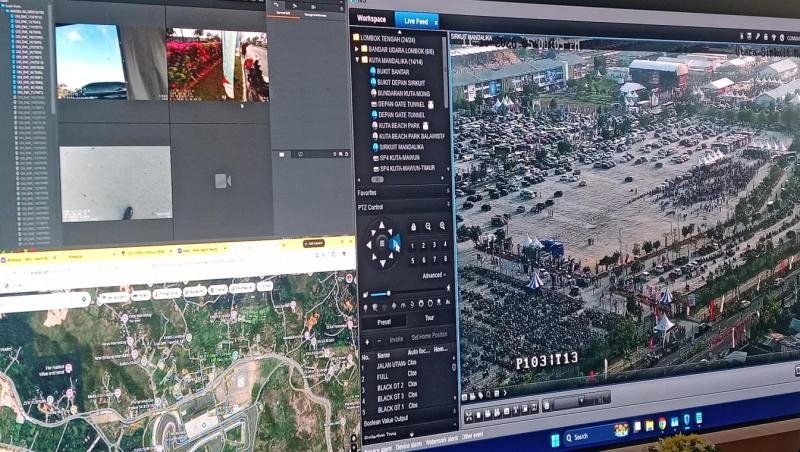Select the gray video pane thumbnail
Viewport: 800px width, 452px height.
[116, 184]
